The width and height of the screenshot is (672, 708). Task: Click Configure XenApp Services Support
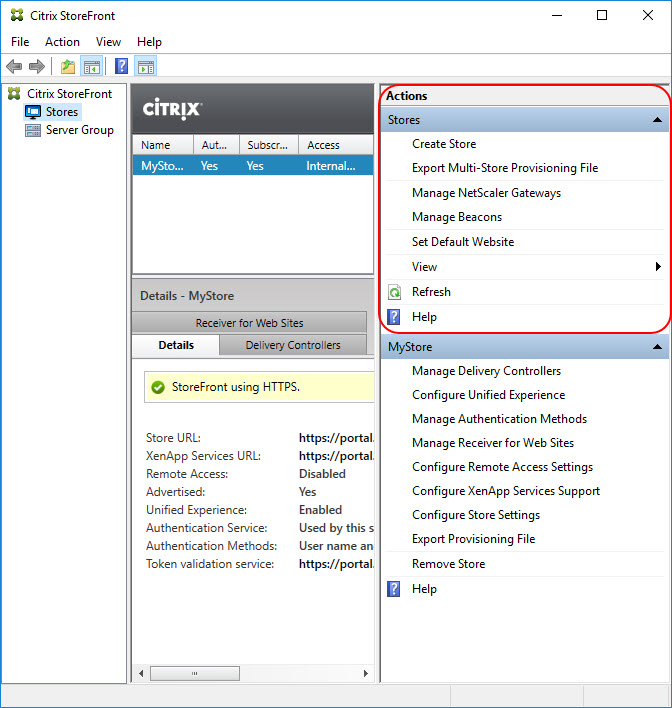[506, 491]
